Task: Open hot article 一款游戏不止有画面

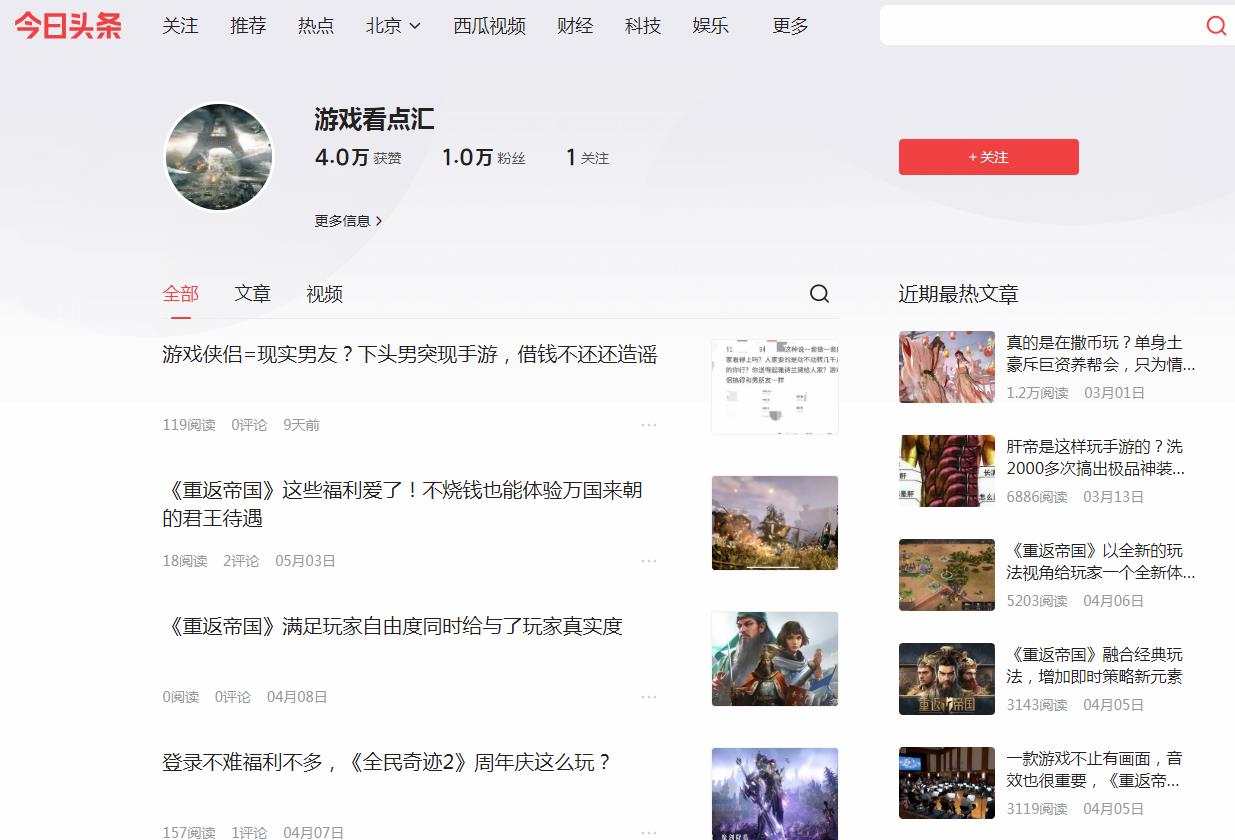Action: (x=1095, y=770)
